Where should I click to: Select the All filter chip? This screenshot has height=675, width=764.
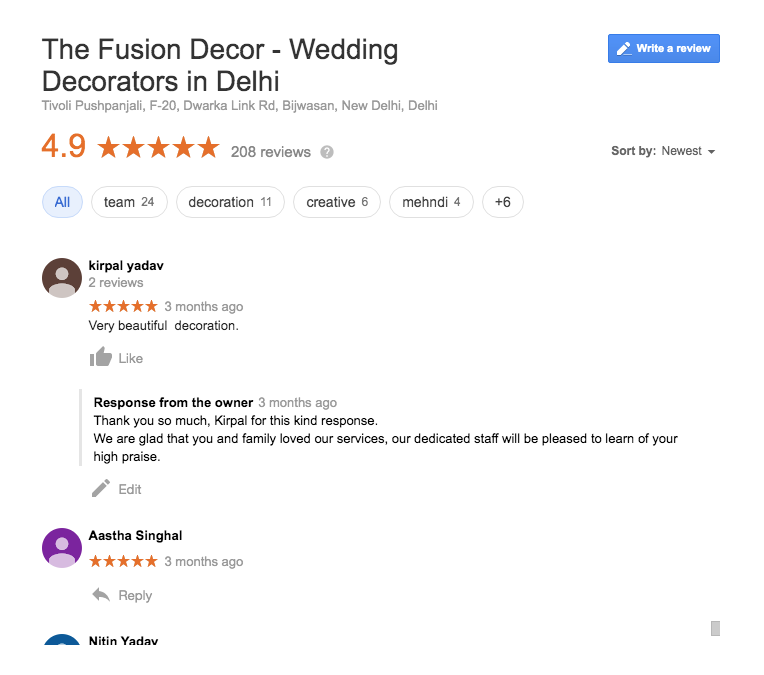62,202
